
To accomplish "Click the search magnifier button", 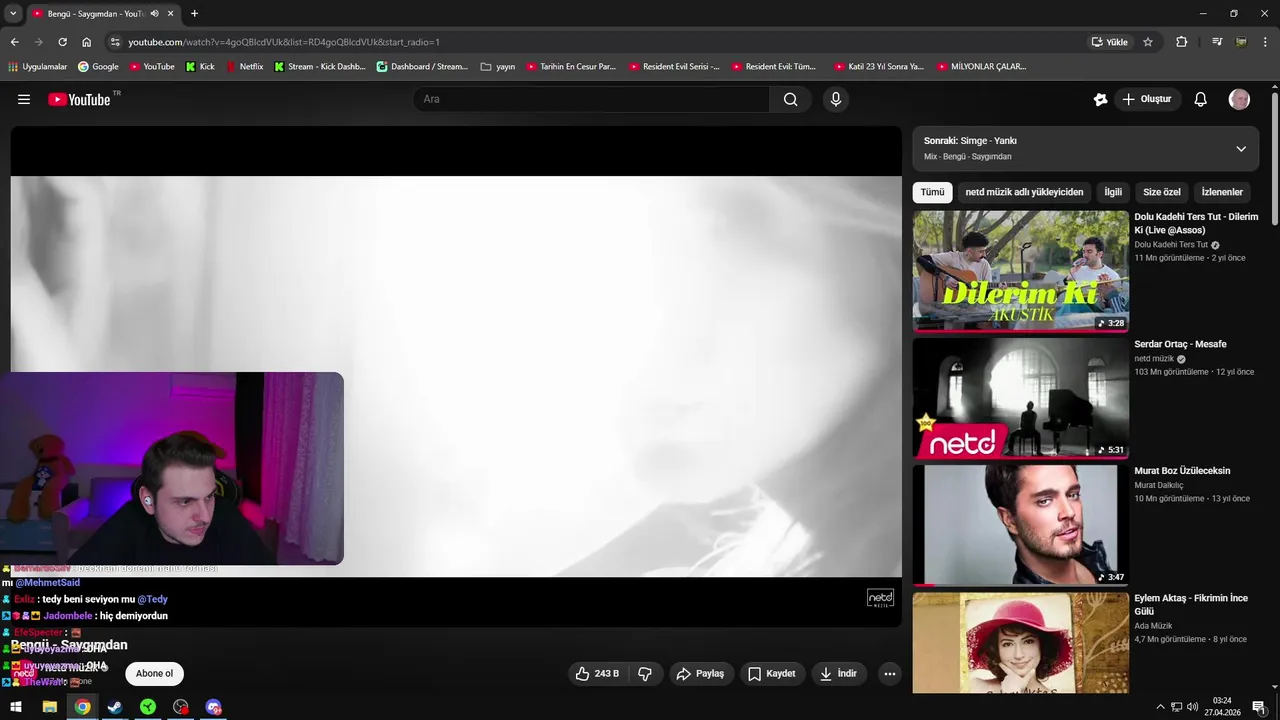I will pyautogui.click(x=790, y=99).
